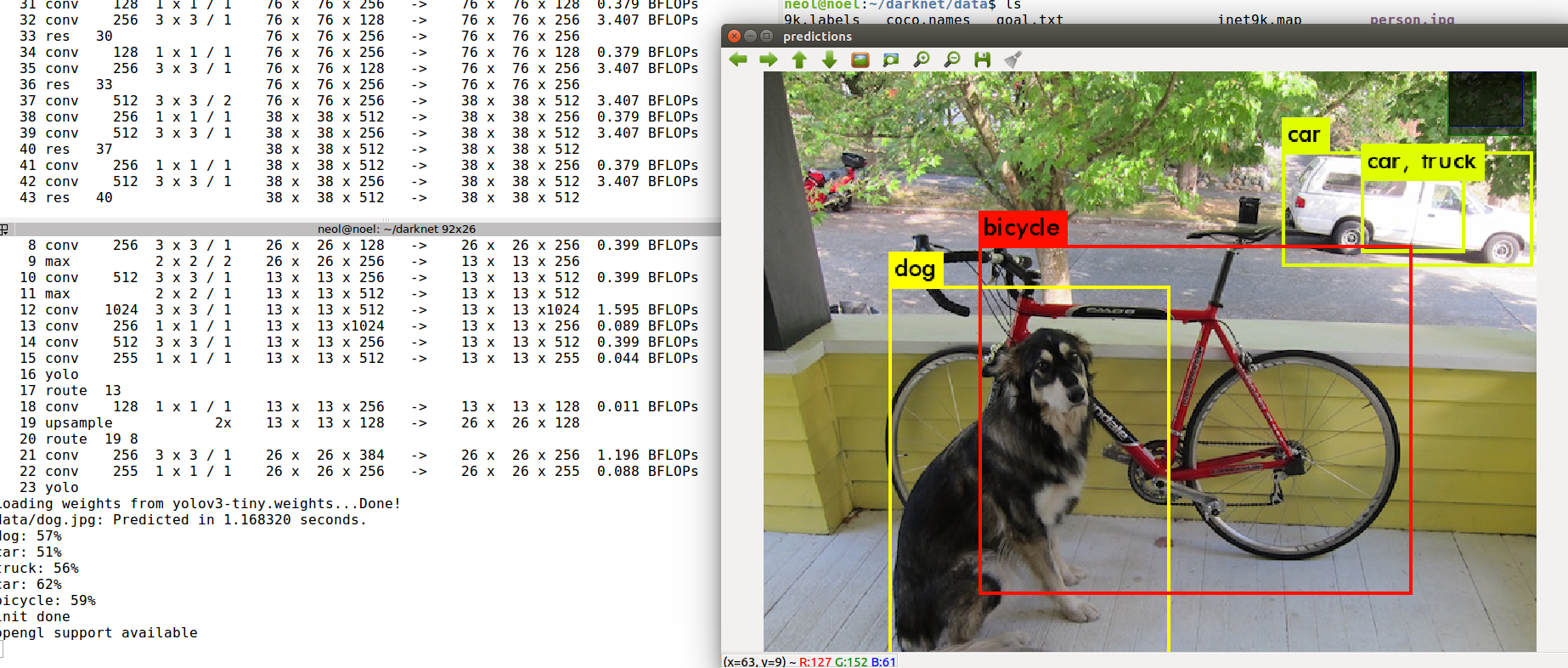Click the 'car: 62%' output line
This screenshot has height=668, width=1568.
[31, 585]
